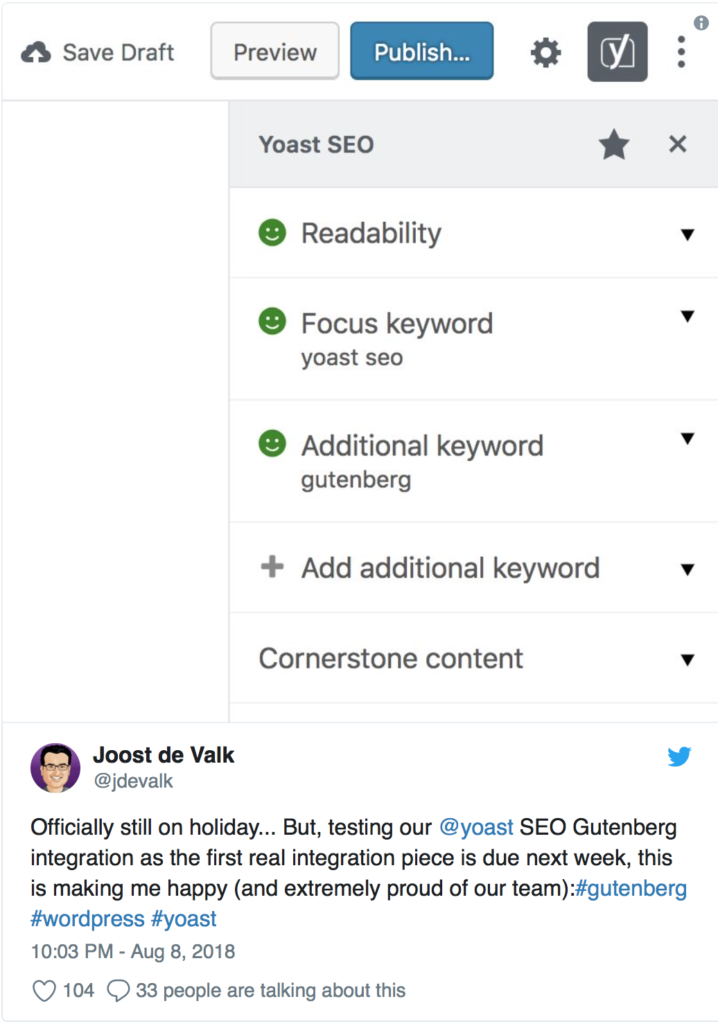Click the cloud Save Draft icon
Screen dimensions: 718x1024
36,52
